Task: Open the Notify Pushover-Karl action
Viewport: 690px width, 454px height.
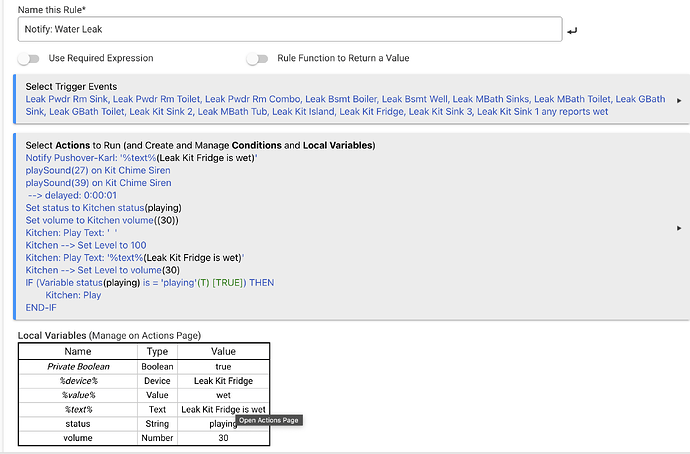Action: pos(142,158)
